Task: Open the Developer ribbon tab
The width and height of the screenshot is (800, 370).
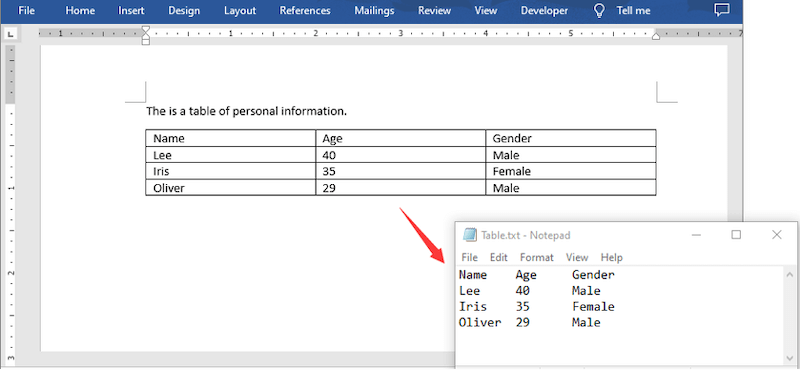Action: (x=544, y=10)
